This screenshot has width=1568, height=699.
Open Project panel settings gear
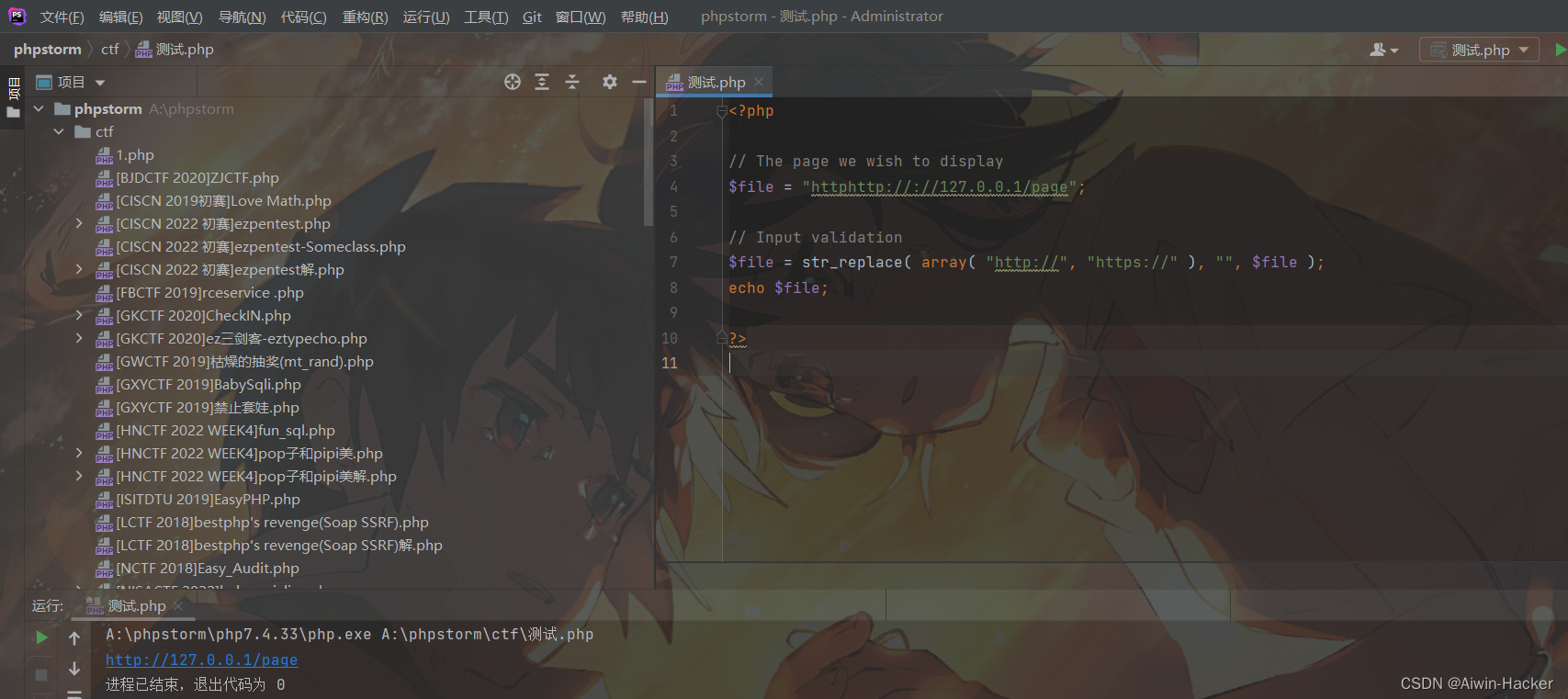610,82
